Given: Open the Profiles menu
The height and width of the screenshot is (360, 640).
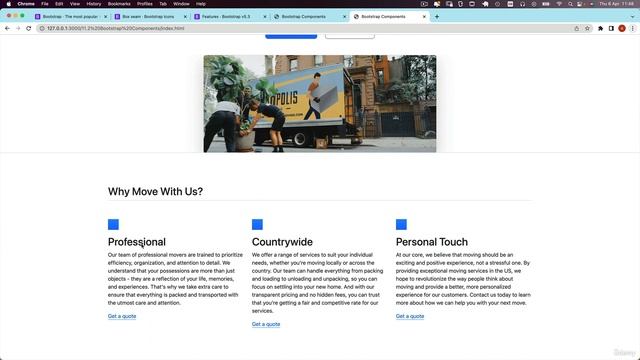Looking at the screenshot, I should 144,4.
